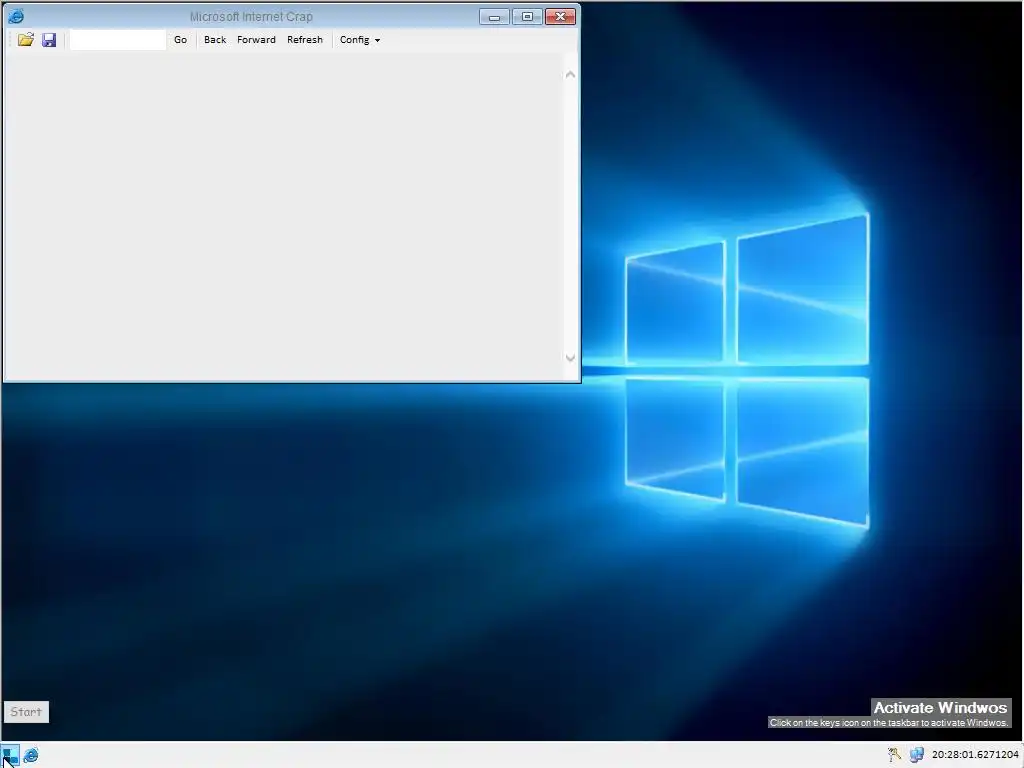Open a file with the folder icon
Screen dimensions: 1024x768
pyautogui.click(x=25, y=40)
